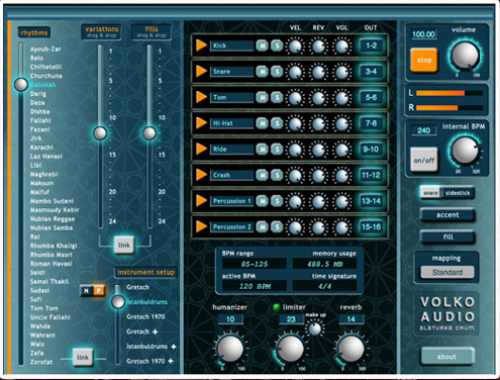Open the mapping Standard dropdown
500x380 pixels.
click(x=447, y=272)
